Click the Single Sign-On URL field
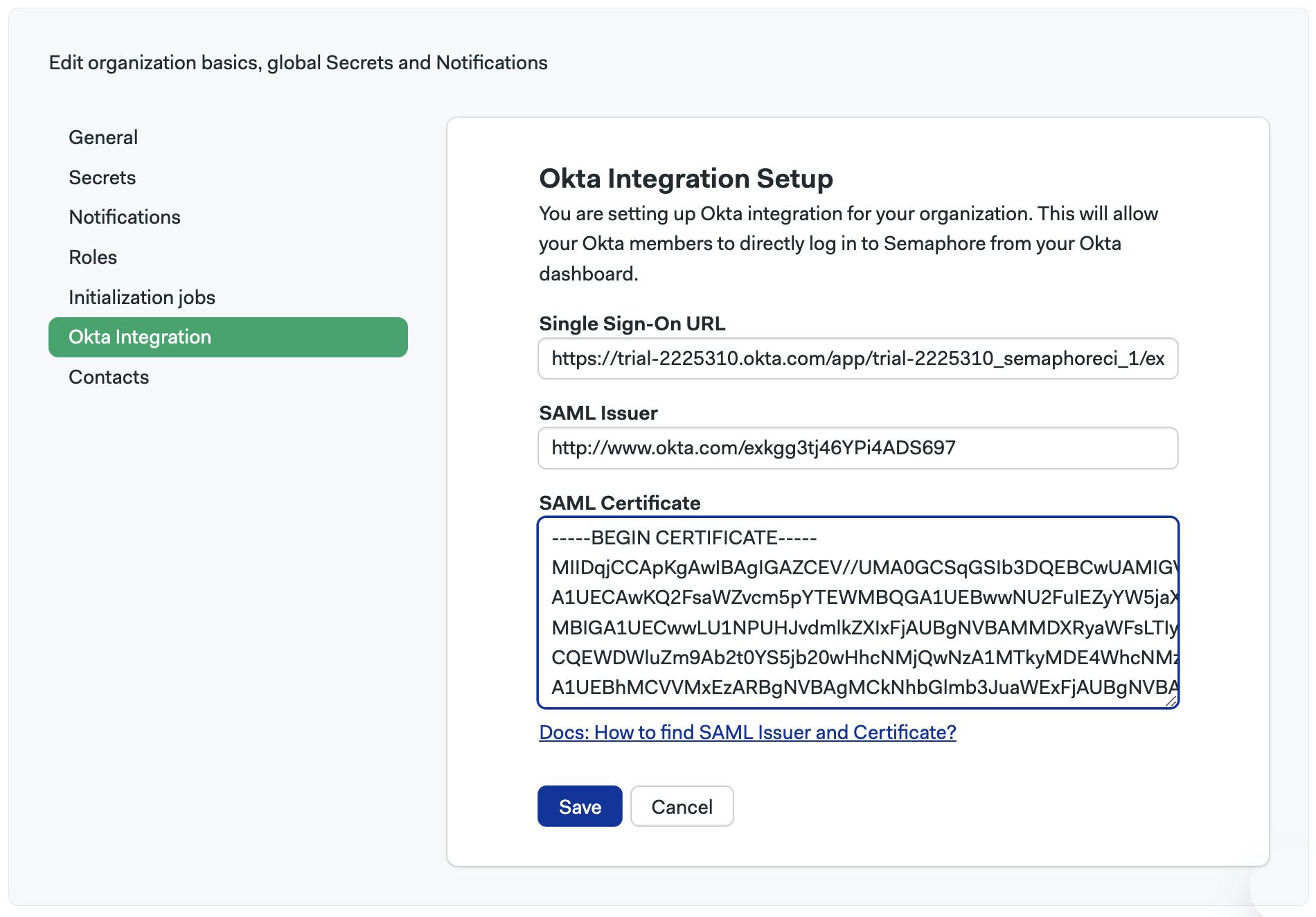1316x917 pixels. click(858, 358)
